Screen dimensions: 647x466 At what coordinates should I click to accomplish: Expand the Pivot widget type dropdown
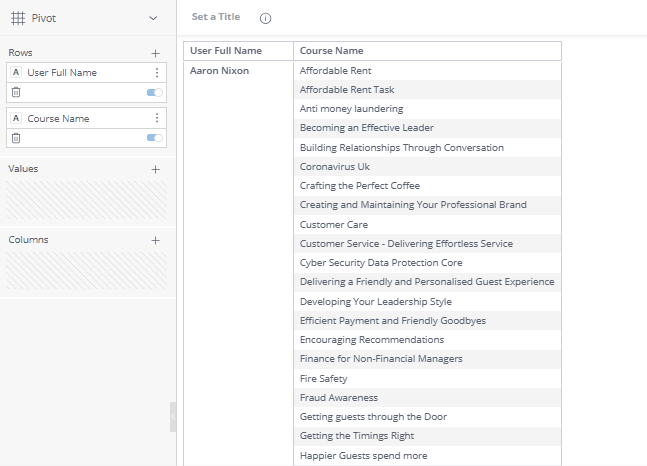152,18
